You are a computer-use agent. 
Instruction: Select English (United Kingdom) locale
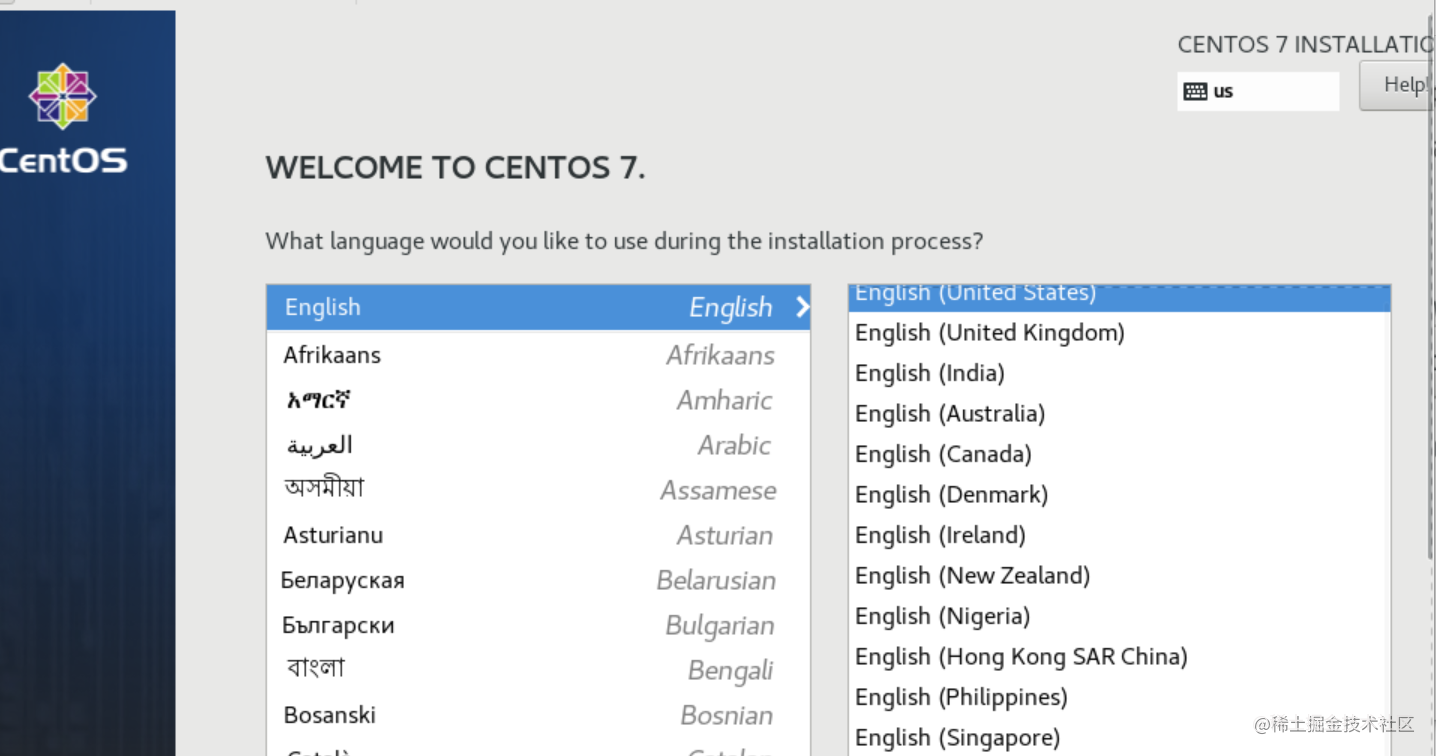pos(1120,333)
